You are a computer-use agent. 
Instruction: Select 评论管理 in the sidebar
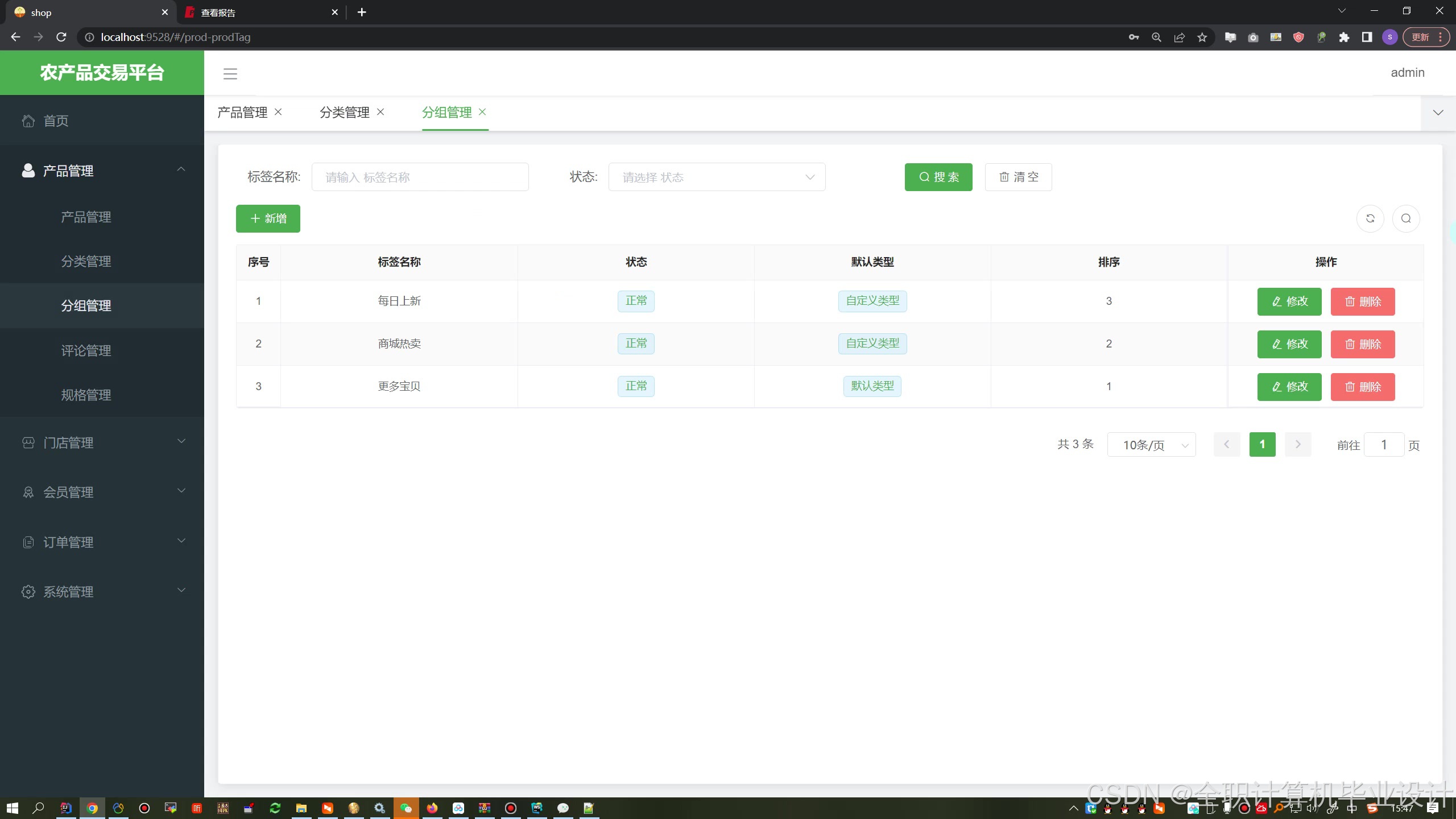click(x=86, y=350)
